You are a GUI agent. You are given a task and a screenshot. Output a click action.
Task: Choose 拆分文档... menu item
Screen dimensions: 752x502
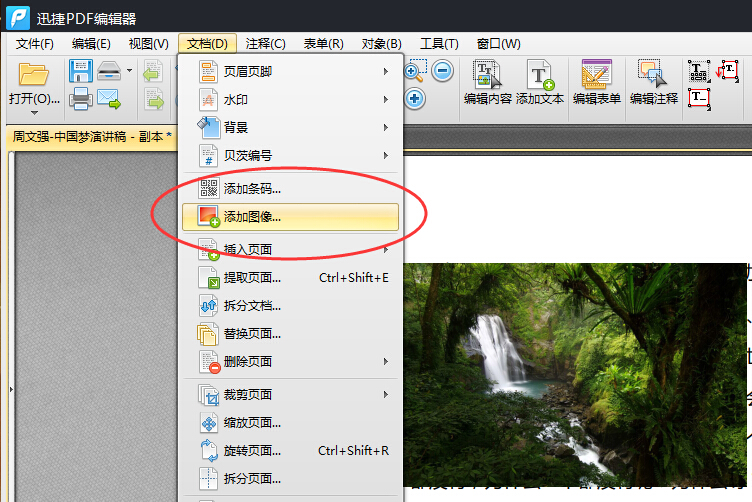click(x=291, y=305)
